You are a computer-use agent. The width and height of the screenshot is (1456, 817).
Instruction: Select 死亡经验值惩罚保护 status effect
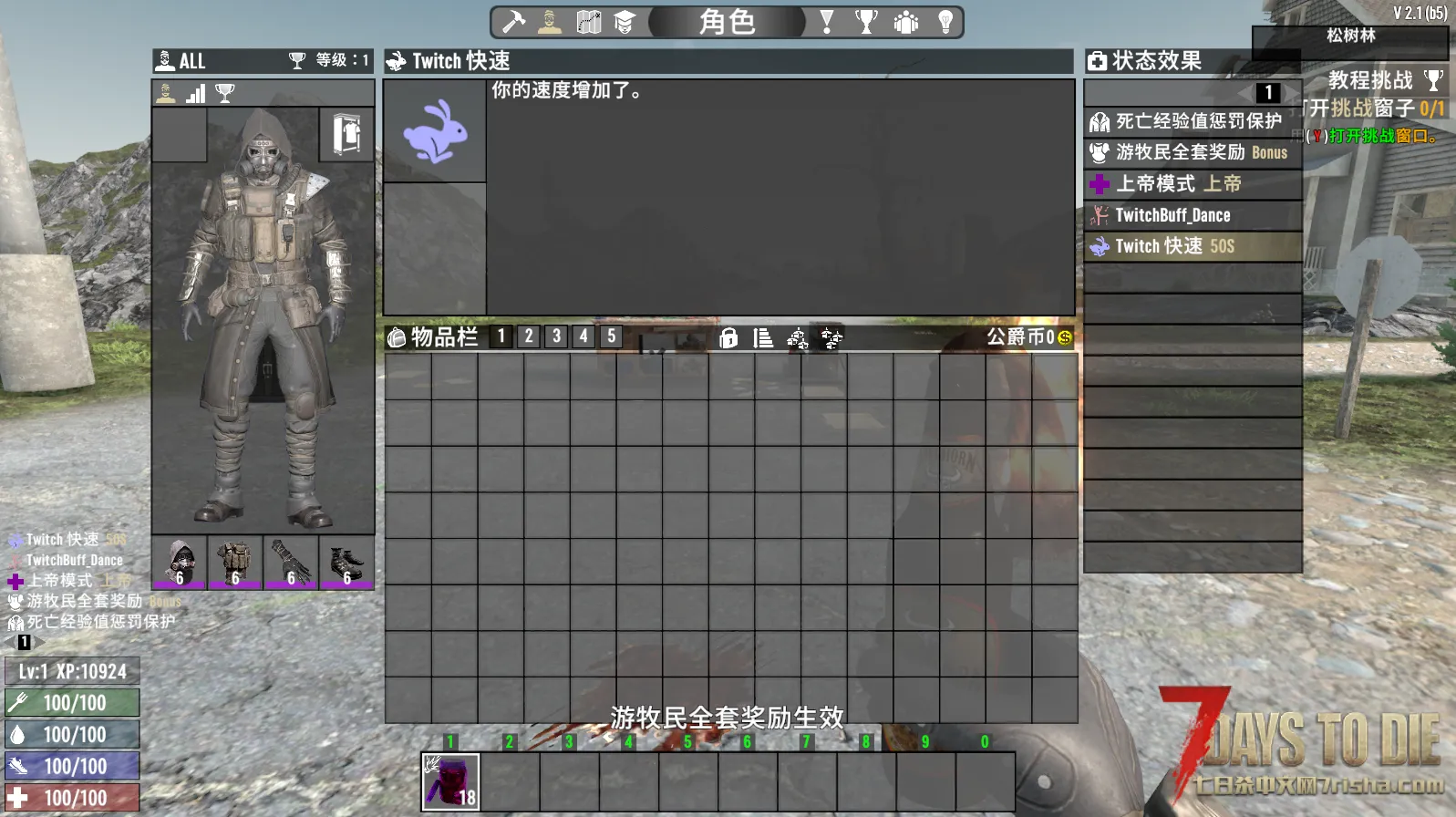pos(1193,121)
